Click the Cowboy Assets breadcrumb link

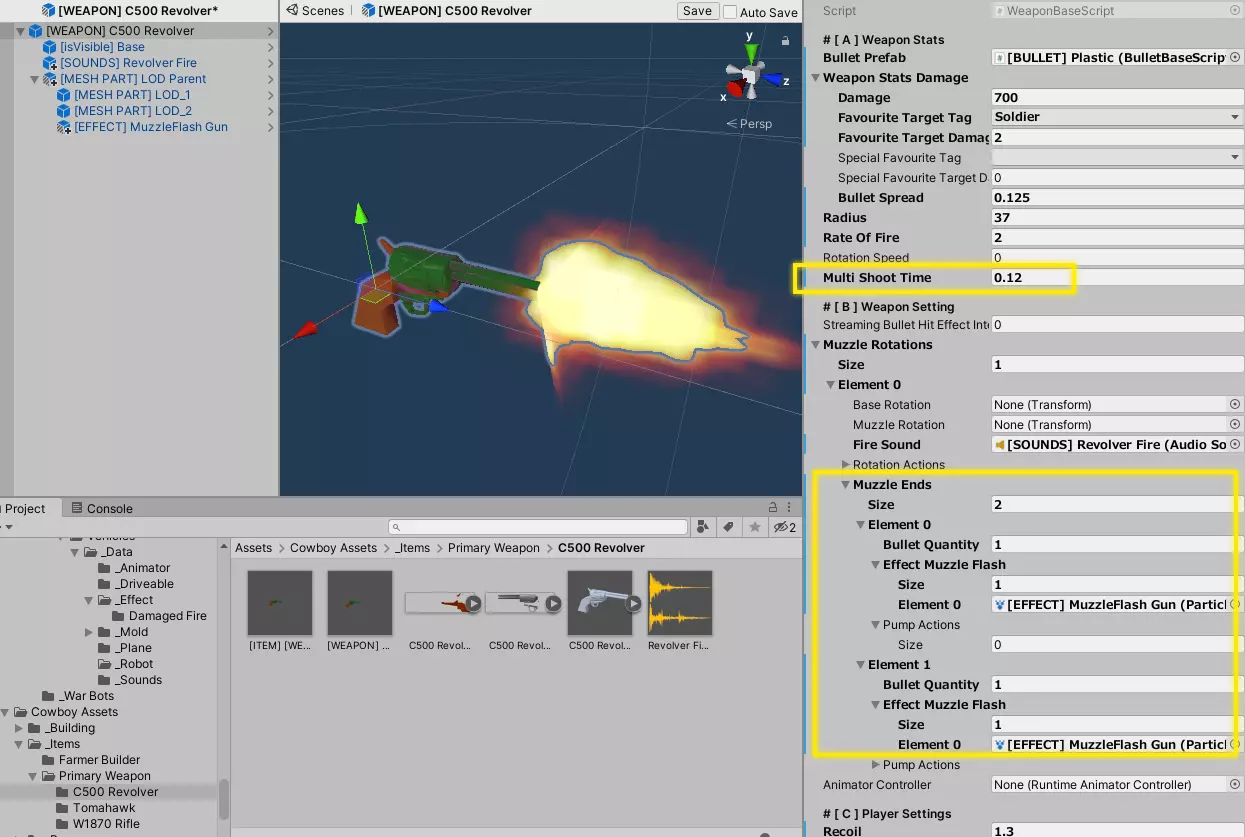point(333,548)
